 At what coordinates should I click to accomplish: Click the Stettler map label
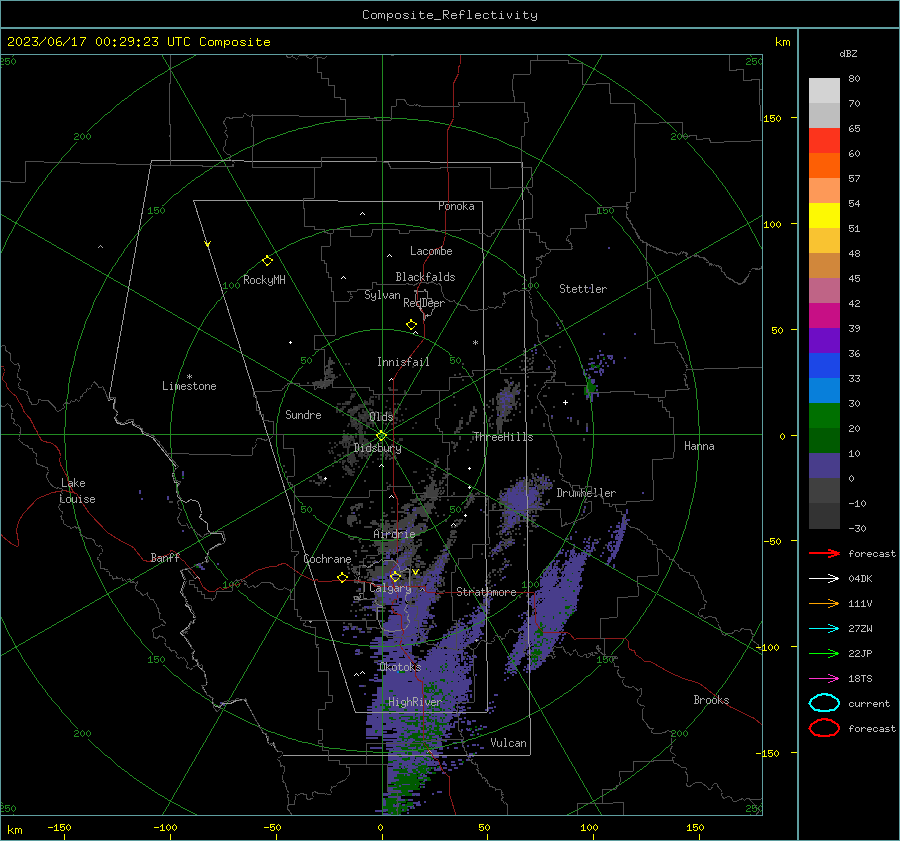pyautogui.click(x=583, y=289)
